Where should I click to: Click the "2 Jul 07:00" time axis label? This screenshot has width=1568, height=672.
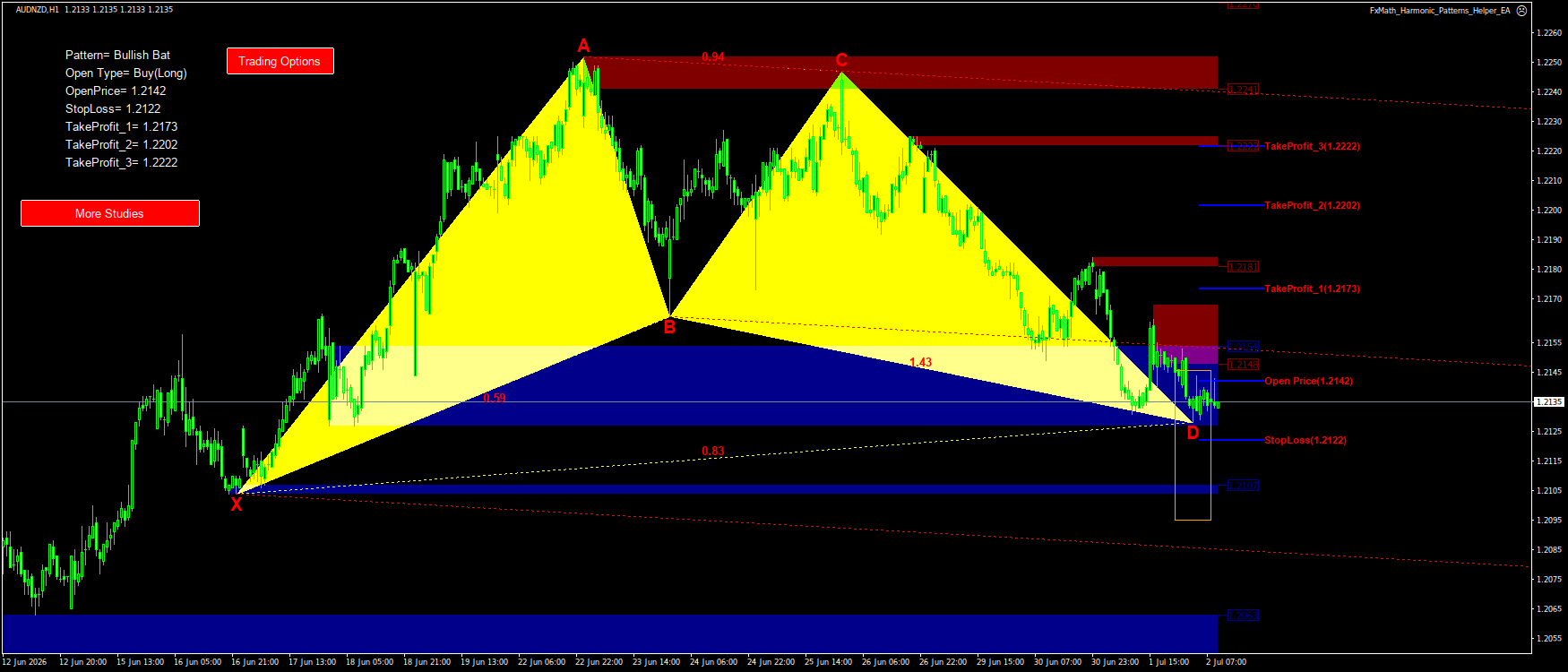(x=1227, y=662)
